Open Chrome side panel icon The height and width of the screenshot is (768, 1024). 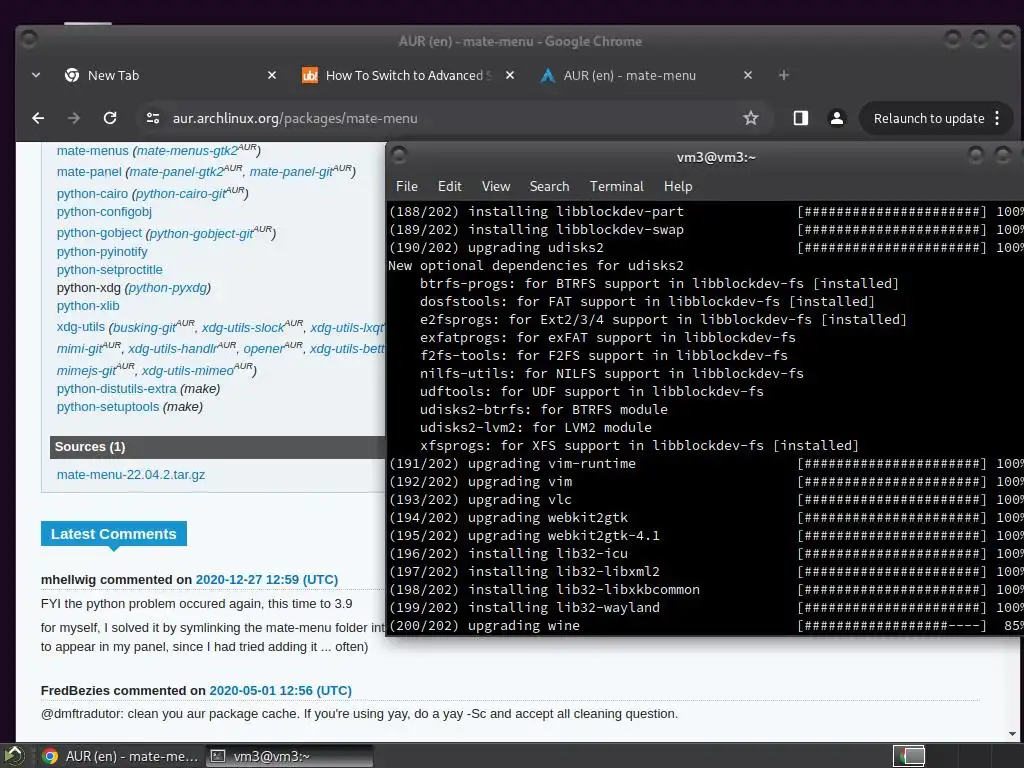(x=801, y=118)
